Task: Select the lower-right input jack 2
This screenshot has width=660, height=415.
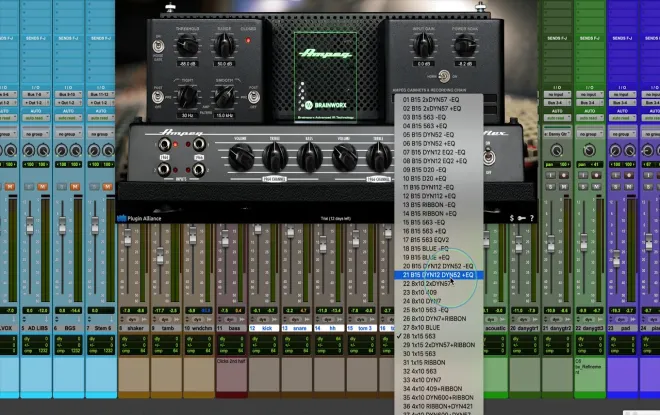Action: click(x=199, y=170)
